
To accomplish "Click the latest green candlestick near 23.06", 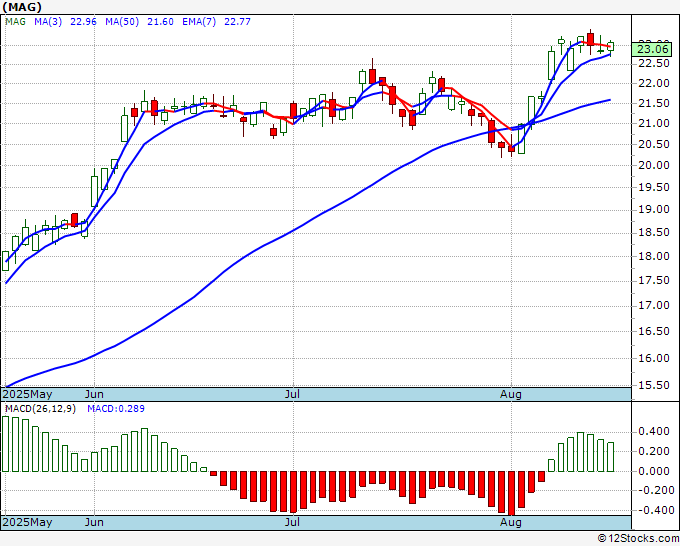I will [611, 46].
